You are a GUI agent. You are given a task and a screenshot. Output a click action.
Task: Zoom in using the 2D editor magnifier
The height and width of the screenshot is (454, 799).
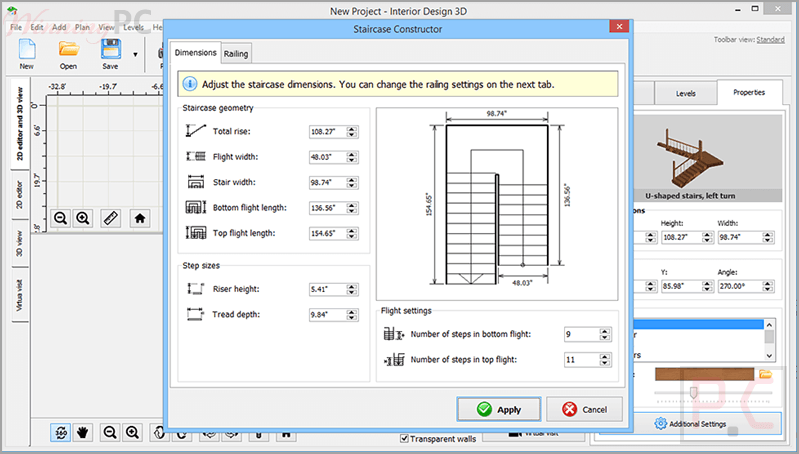[83, 219]
